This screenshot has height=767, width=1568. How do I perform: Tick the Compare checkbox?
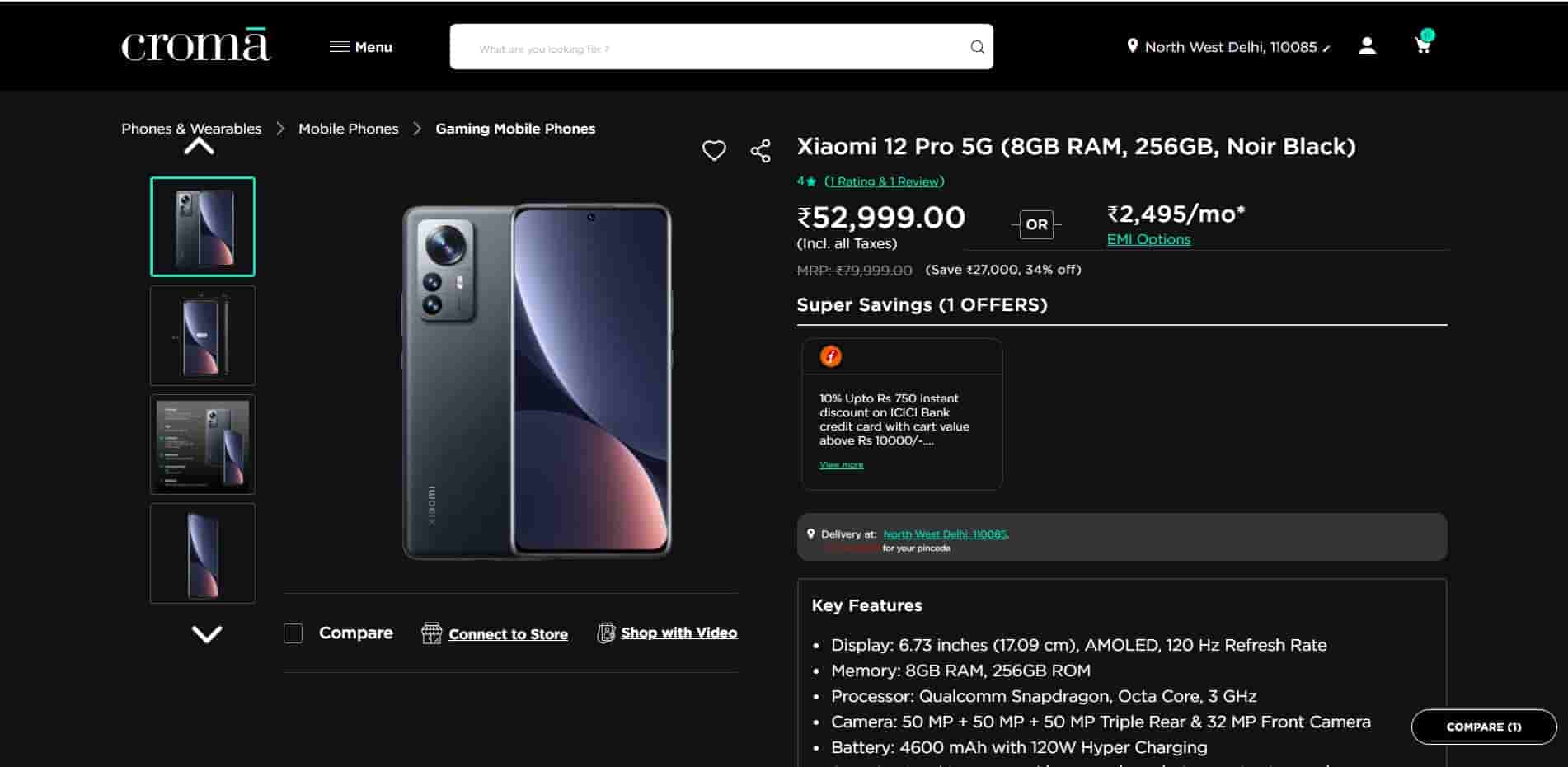tap(293, 633)
